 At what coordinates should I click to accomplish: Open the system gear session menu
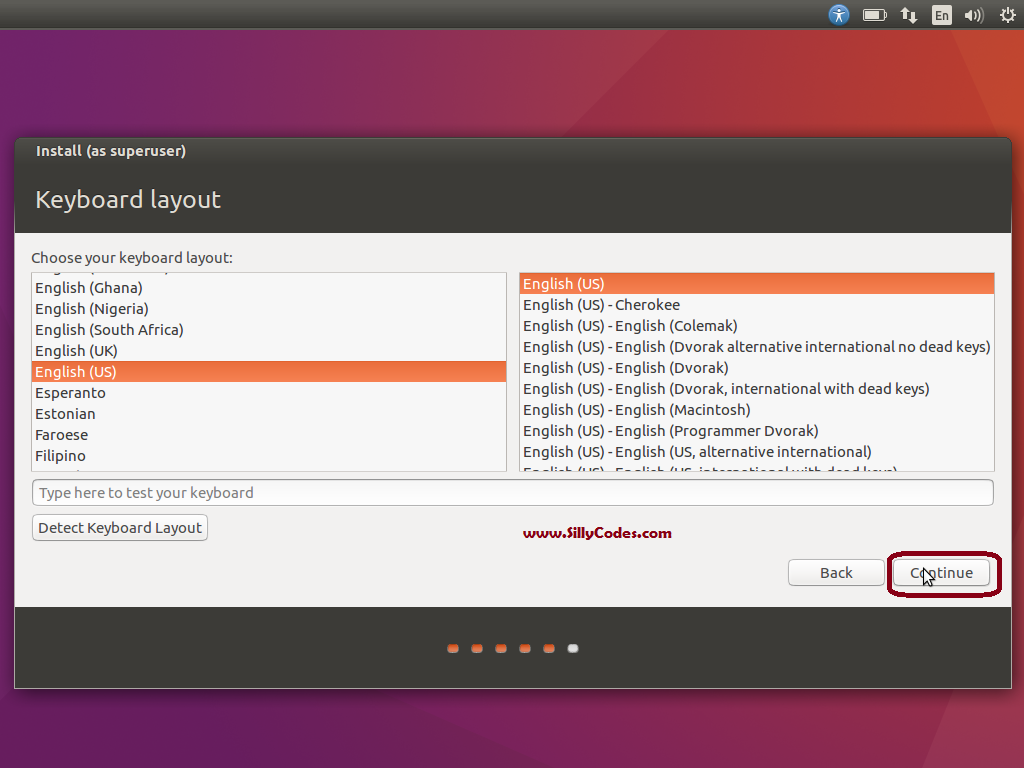(x=1008, y=15)
